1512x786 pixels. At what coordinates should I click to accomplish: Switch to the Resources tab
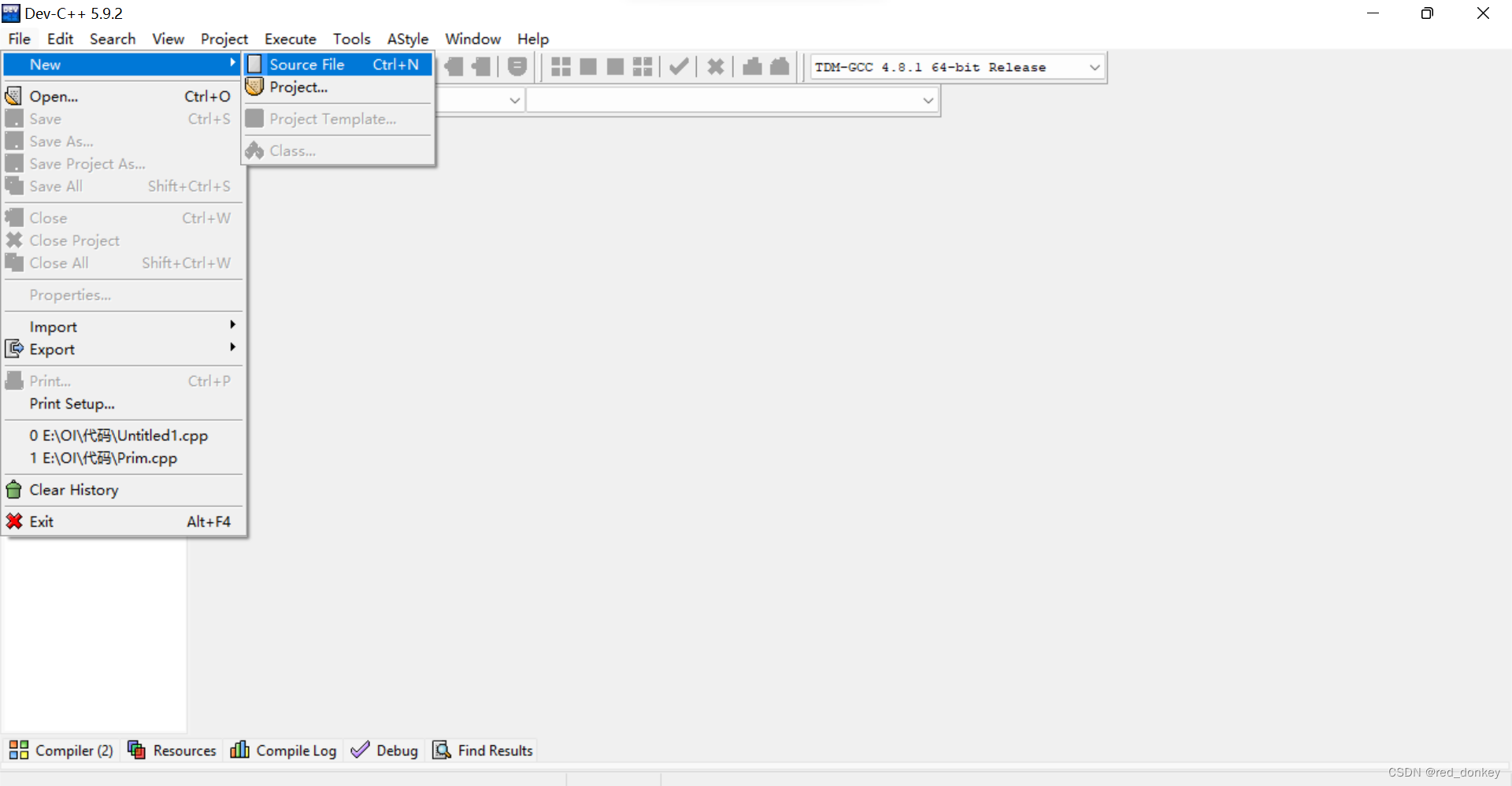[x=172, y=751]
